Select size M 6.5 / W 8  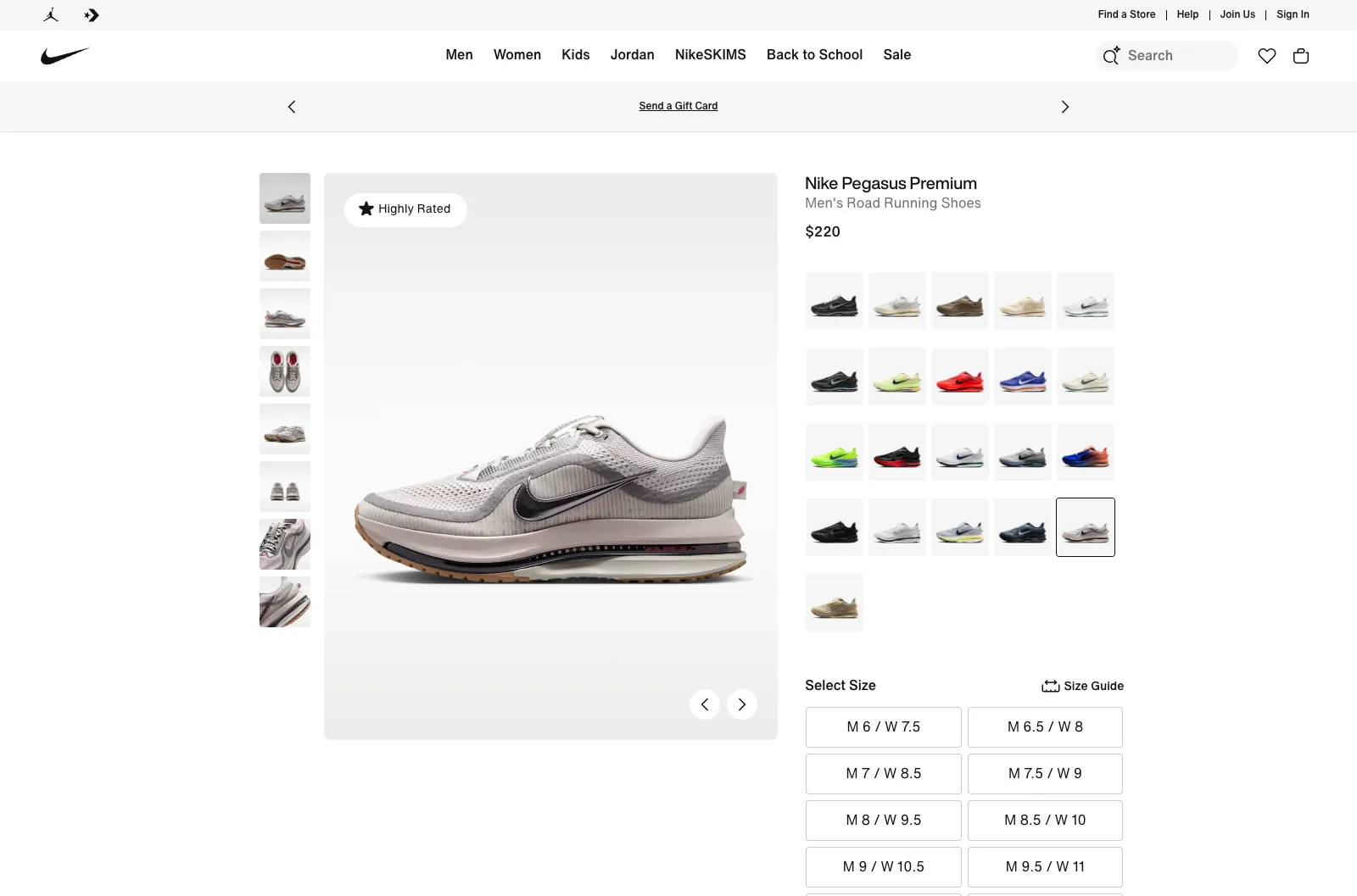(x=1045, y=727)
